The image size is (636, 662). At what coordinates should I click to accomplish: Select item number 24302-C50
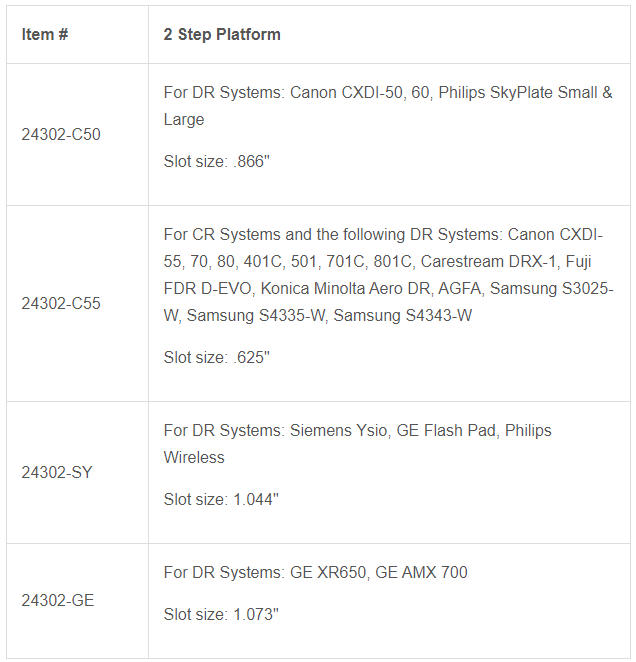click(x=61, y=135)
